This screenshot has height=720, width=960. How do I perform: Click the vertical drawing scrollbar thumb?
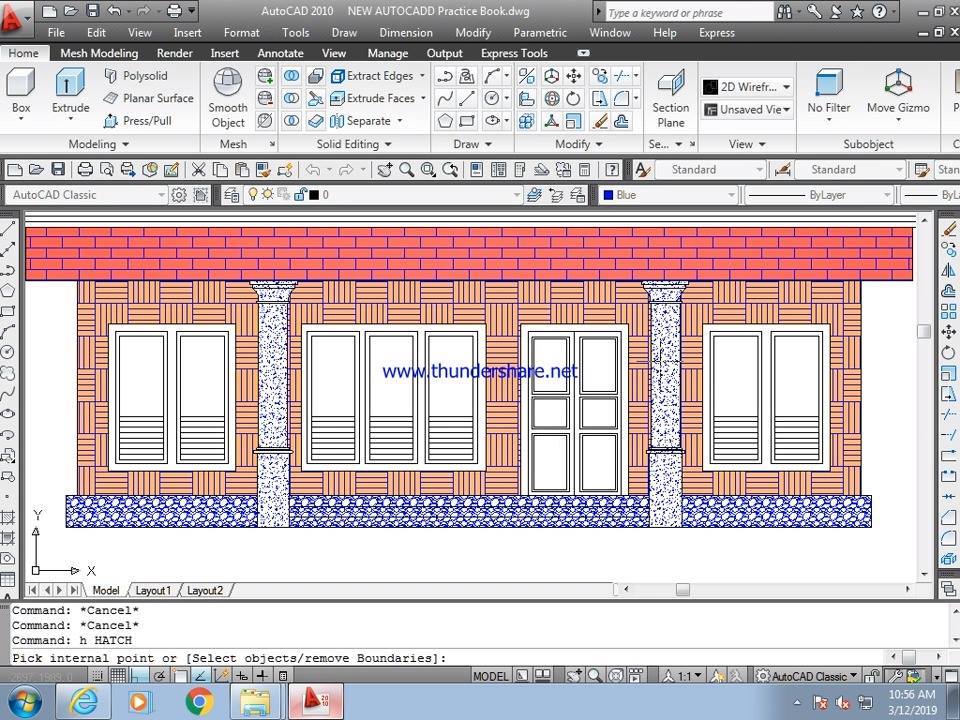point(924,331)
